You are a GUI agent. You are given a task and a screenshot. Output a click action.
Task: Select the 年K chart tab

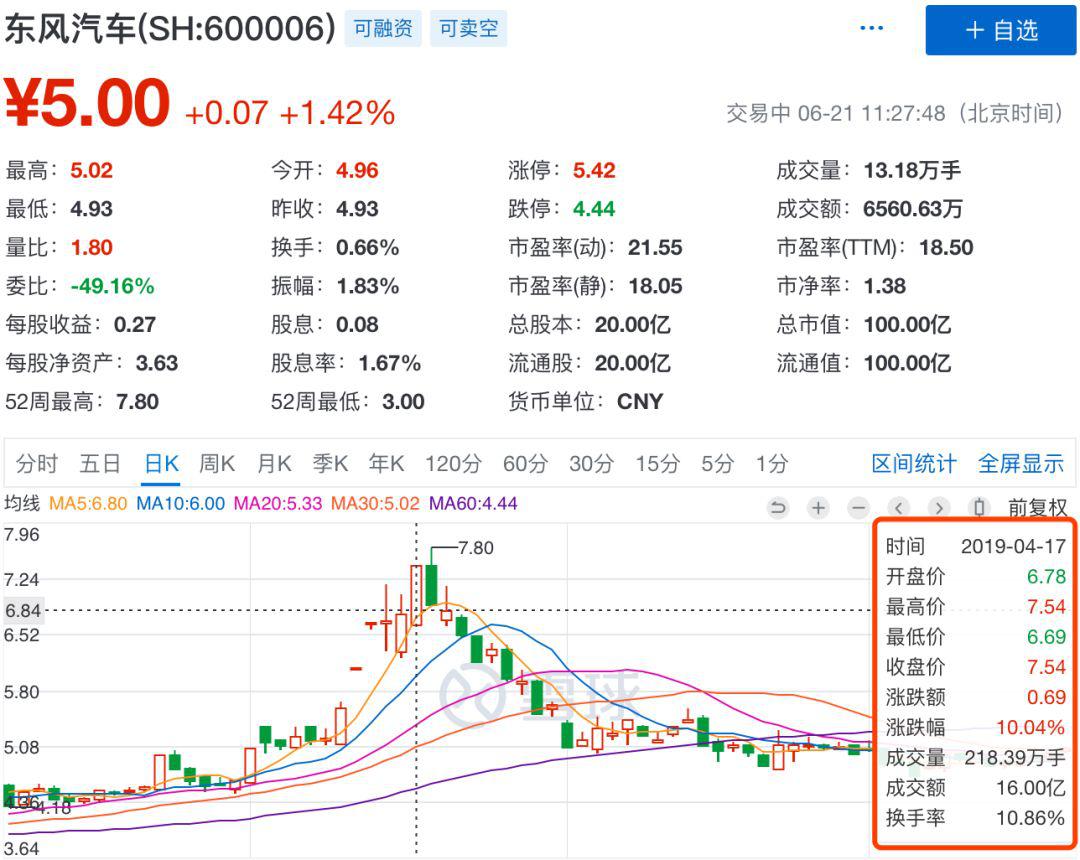pyautogui.click(x=386, y=463)
